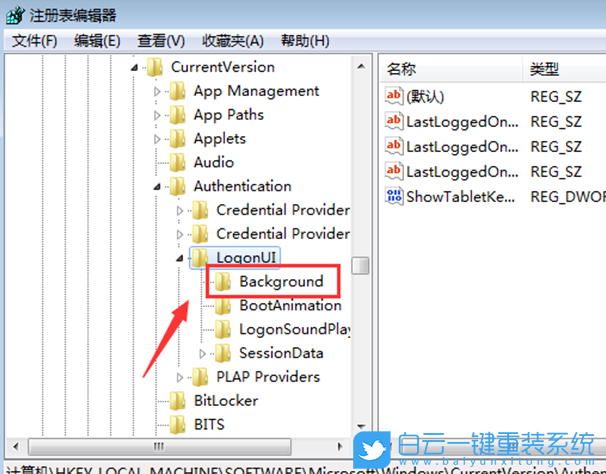The width and height of the screenshot is (606, 474).
Task: Click the horizontal scrollbar thumb
Action: coord(160,447)
